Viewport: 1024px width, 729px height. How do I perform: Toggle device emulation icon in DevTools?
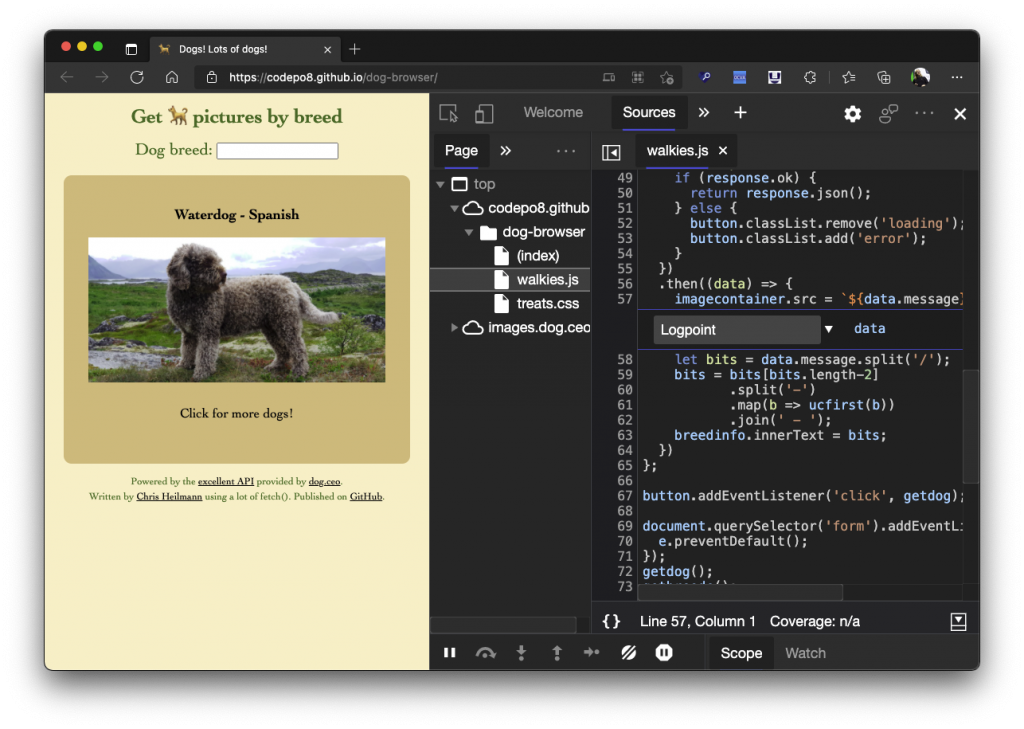[x=483, y=114]
